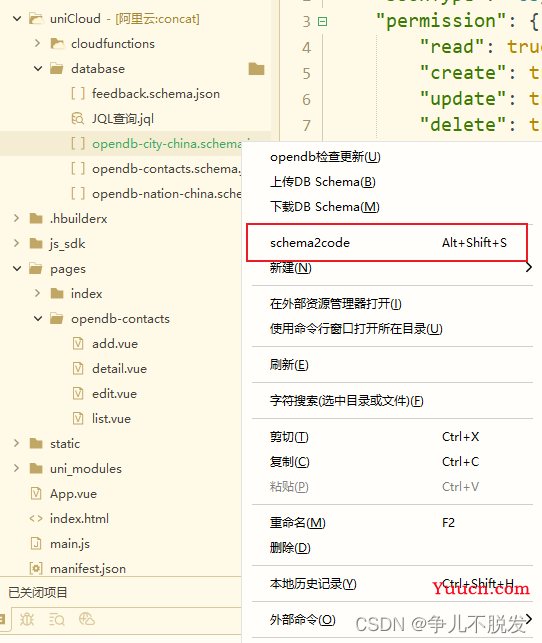Choose 剪切(T) menu item

pyautogui.click(x=393, y=437)
